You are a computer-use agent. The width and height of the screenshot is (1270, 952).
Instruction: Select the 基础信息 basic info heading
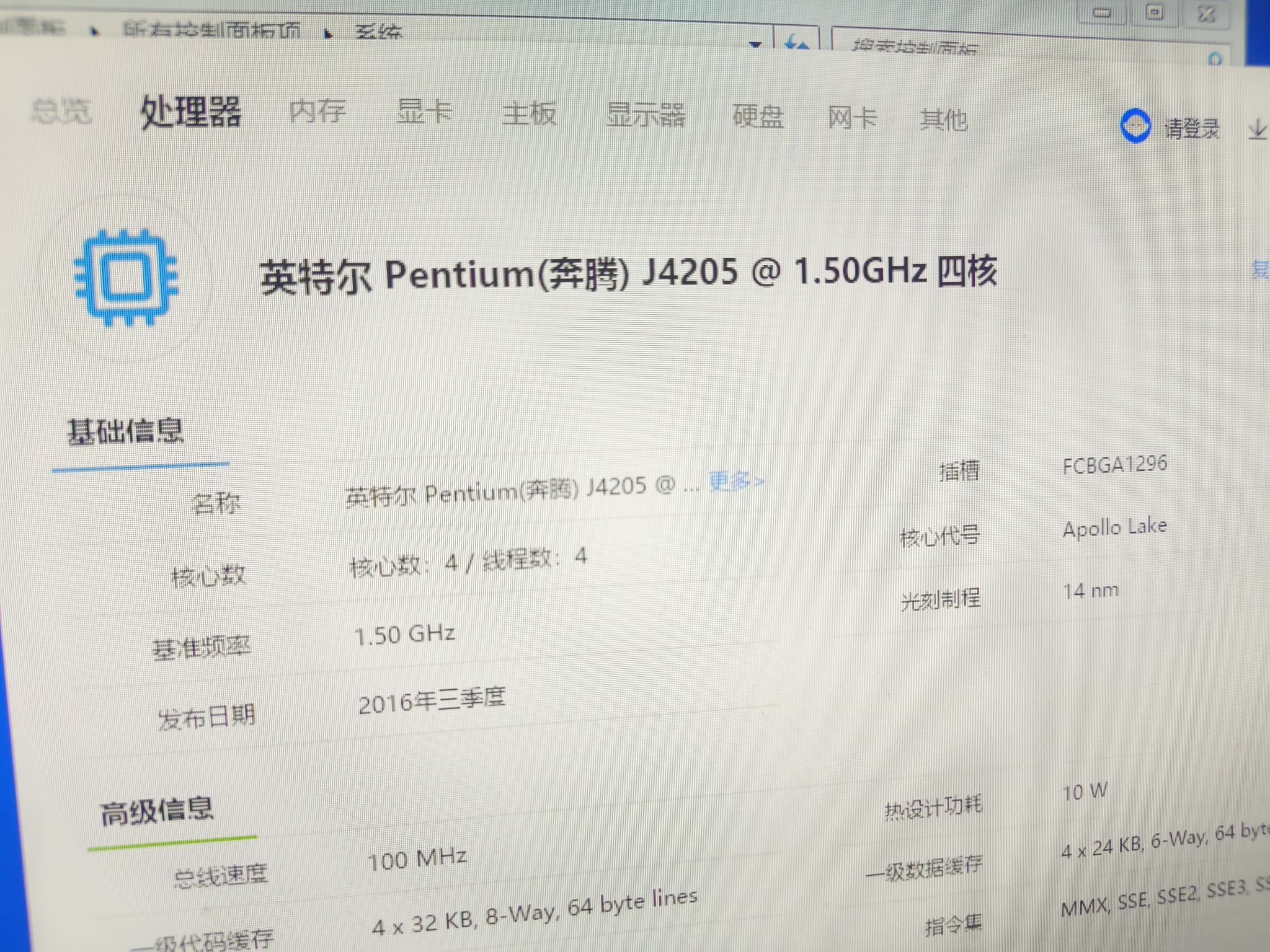[x=126, y=431]
